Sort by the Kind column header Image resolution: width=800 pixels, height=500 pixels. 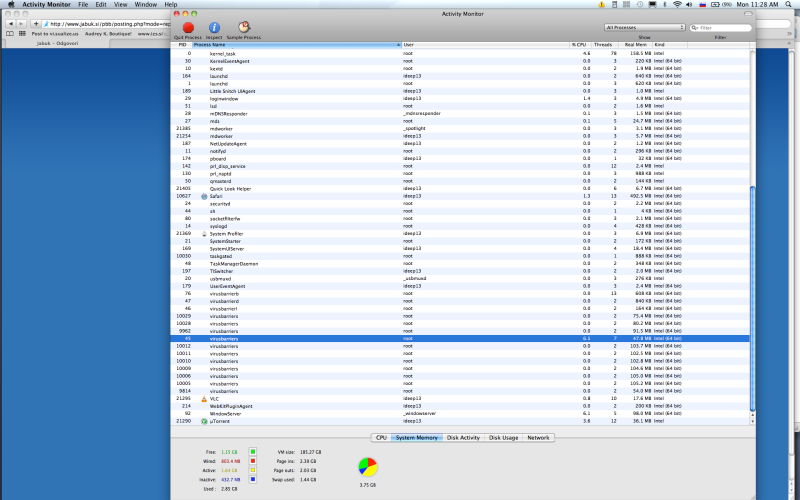[669, 45]
